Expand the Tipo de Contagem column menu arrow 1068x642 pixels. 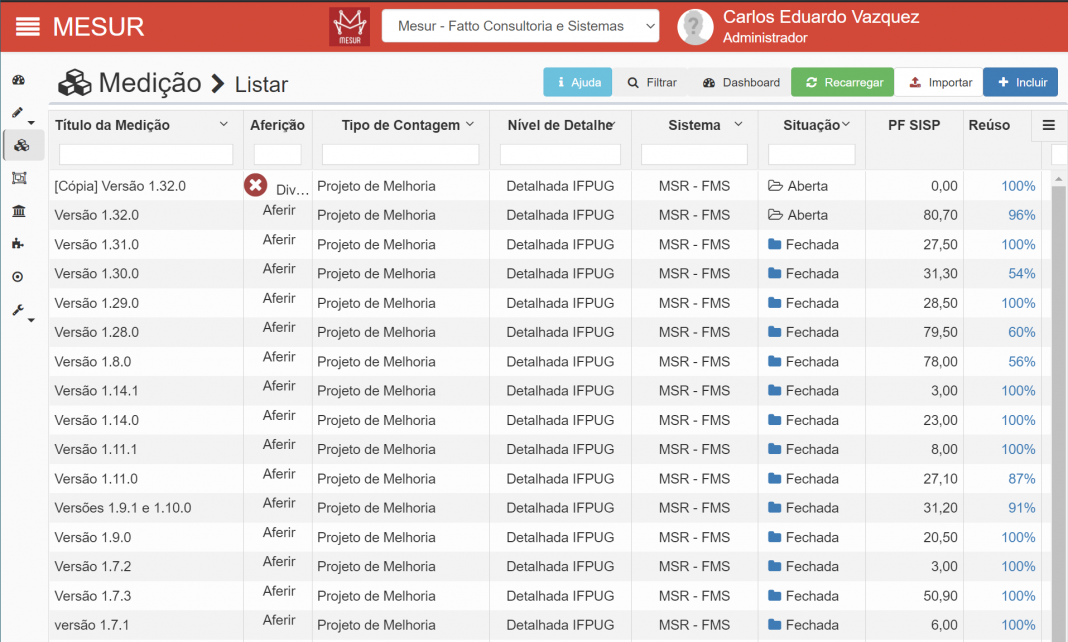[x=470, y=124]
